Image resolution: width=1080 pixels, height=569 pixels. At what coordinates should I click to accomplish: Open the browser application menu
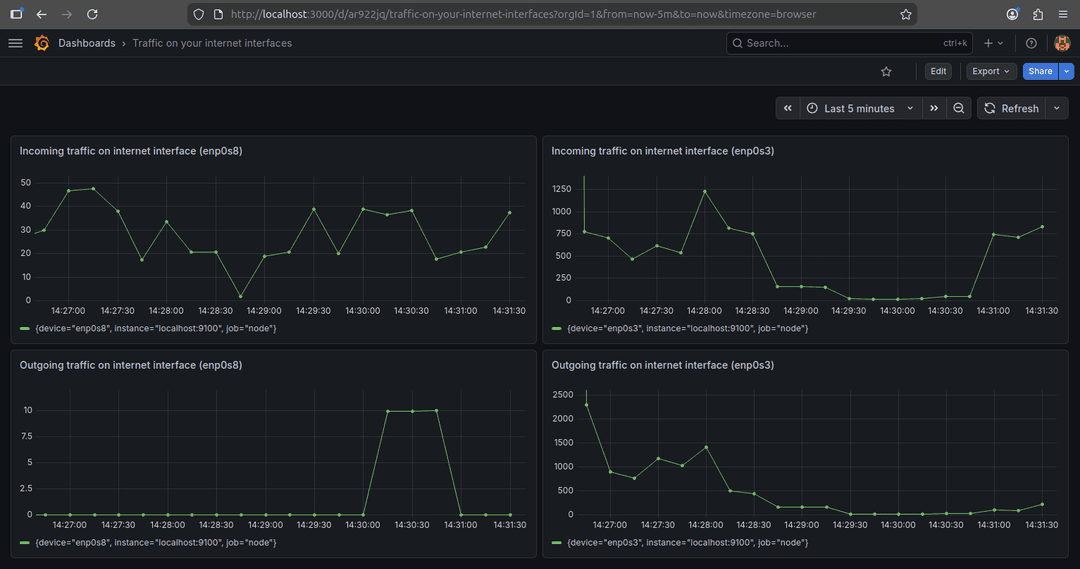1063,14
